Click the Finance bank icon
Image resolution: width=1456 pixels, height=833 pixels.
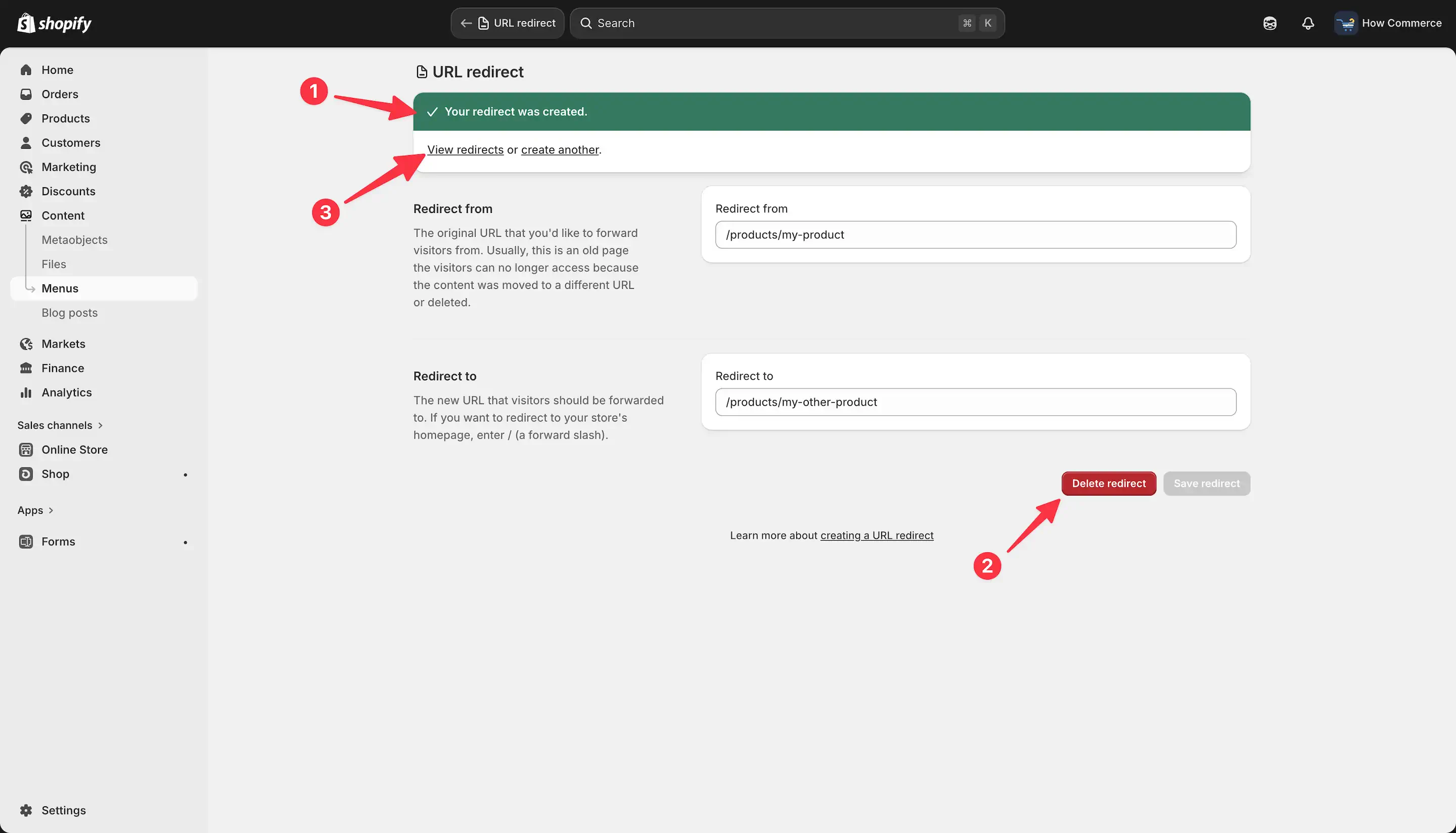(26, 368)
